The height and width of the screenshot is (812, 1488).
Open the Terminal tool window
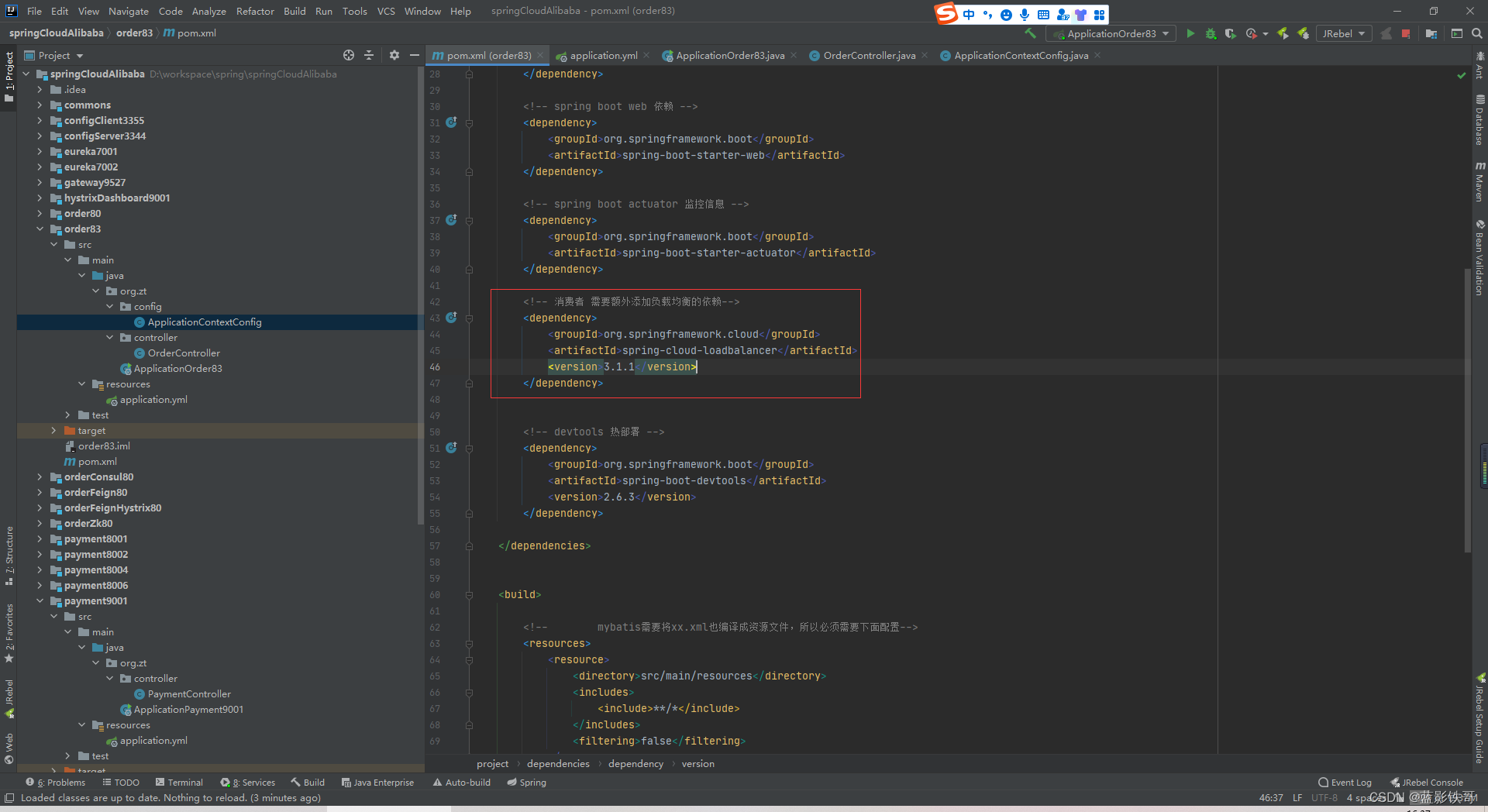(179, 783)
